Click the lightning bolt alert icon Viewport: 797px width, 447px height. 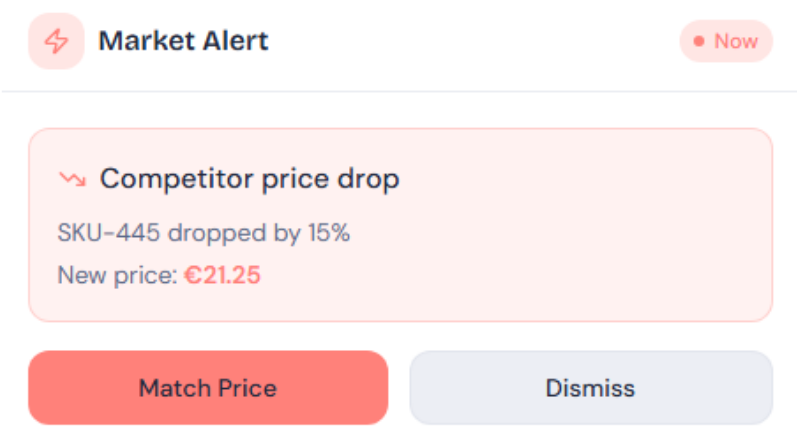point(56,42)
